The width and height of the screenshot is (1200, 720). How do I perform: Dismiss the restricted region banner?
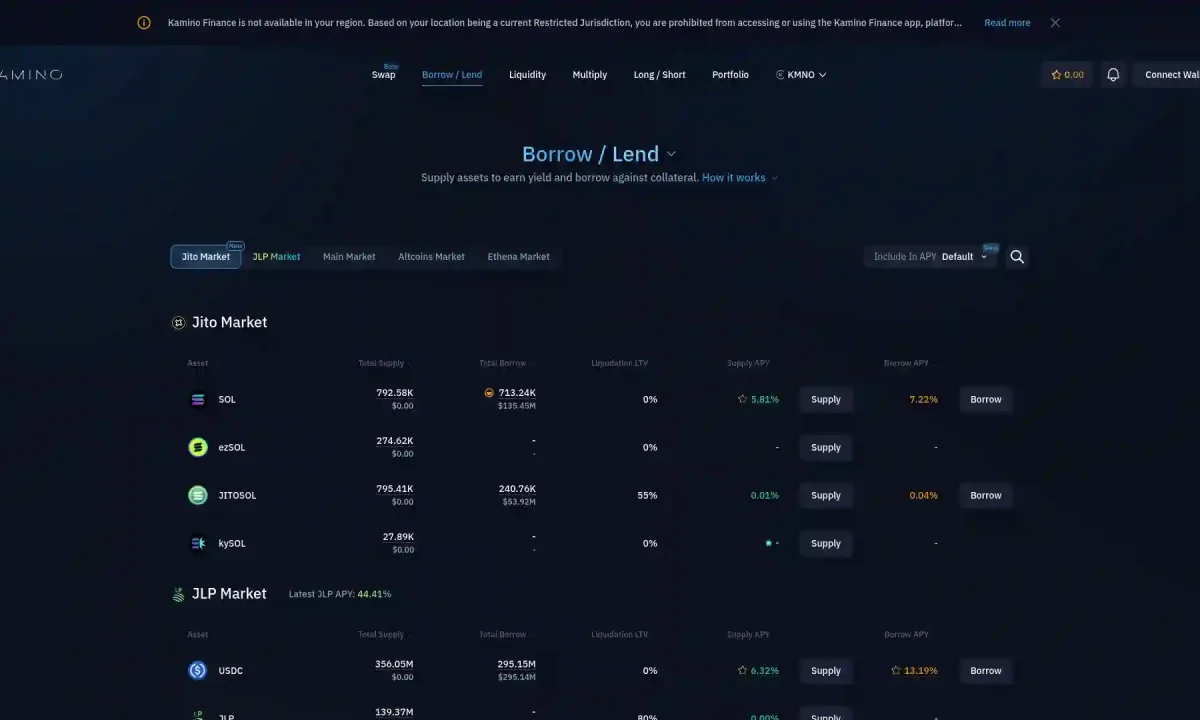pyautogui.click(x=1055, y=23)
